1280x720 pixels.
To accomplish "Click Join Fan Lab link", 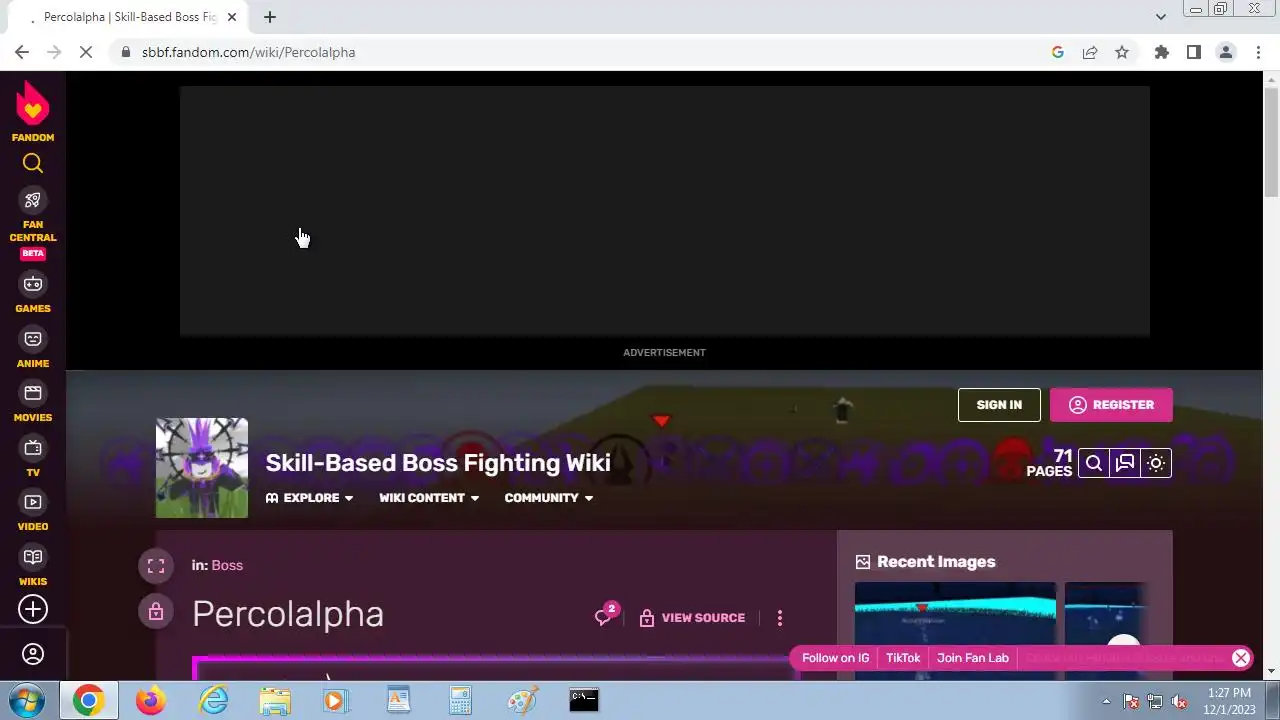I will click(x=973, y=658).
